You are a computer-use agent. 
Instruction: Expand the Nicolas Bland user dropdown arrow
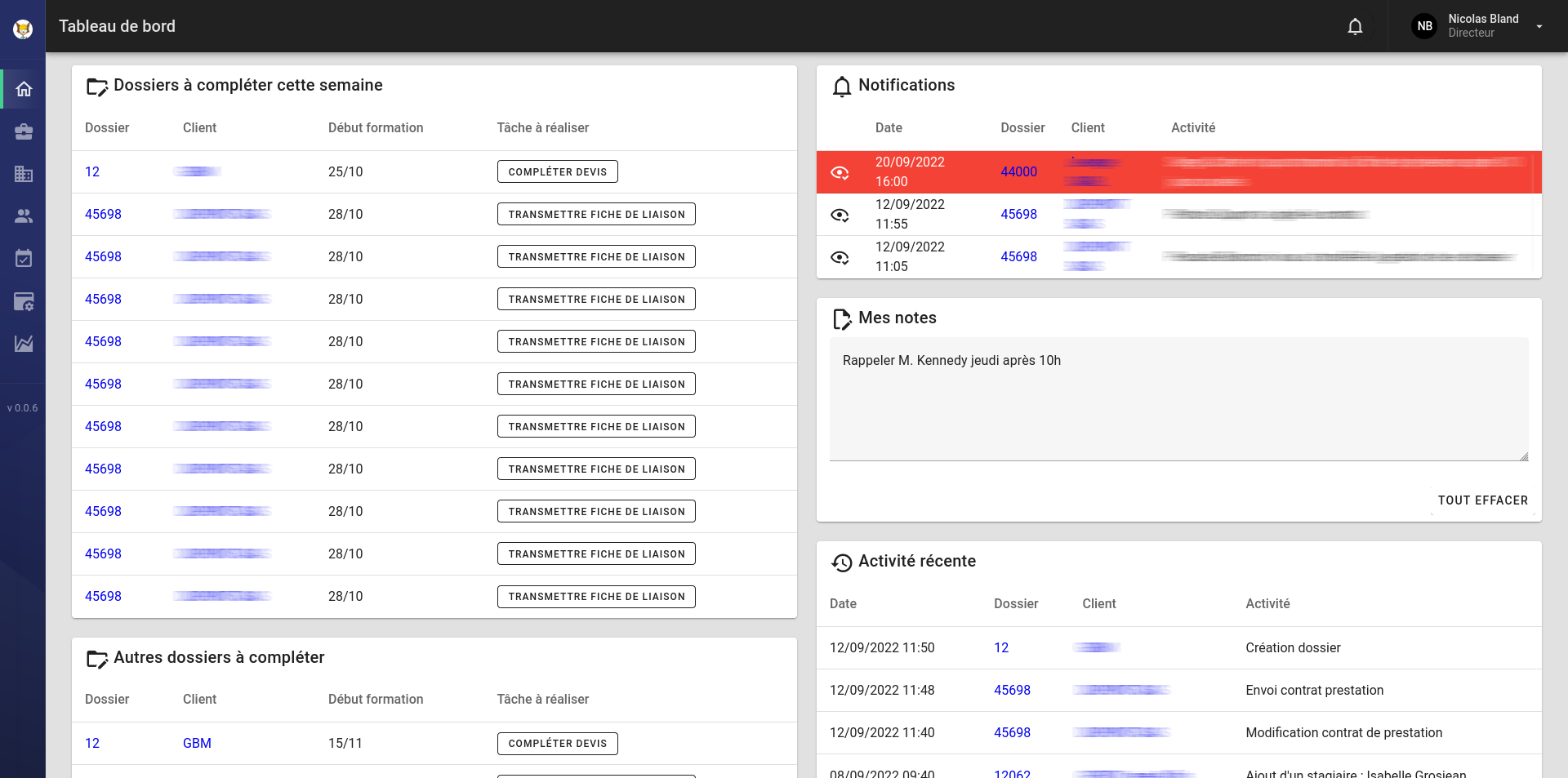(1539, 26)
